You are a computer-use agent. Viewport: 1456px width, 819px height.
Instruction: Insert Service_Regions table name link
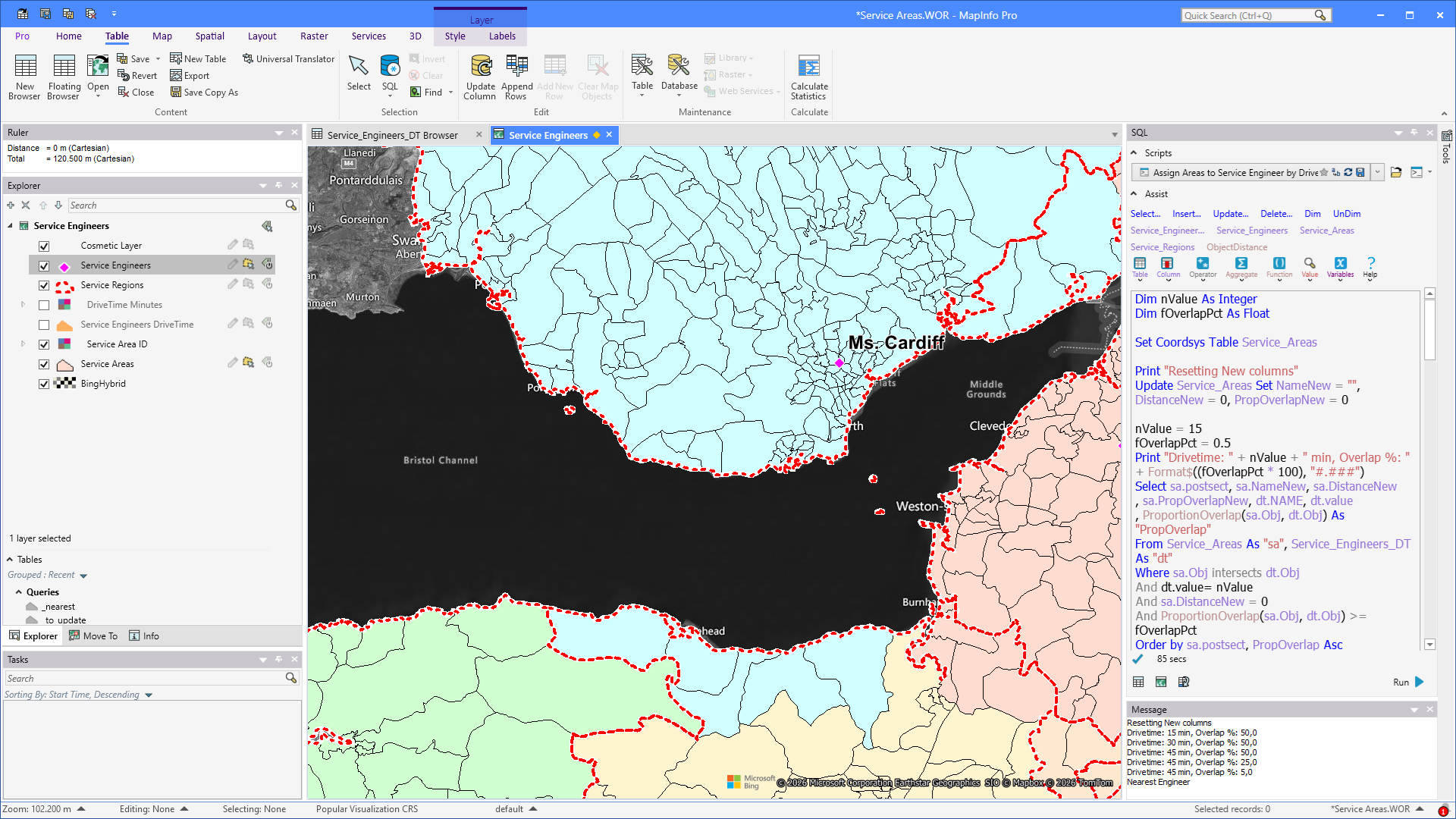pyautogui.click(x=1162, y=247)
